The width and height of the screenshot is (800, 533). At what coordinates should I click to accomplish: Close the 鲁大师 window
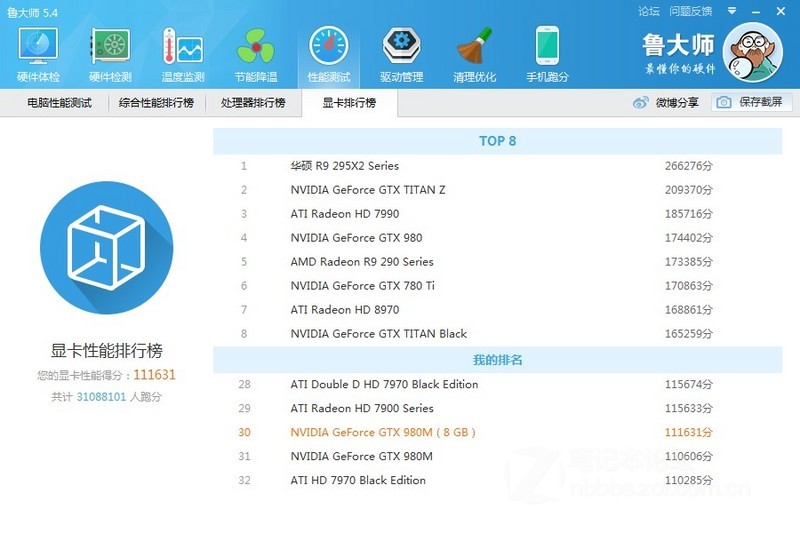781,11
